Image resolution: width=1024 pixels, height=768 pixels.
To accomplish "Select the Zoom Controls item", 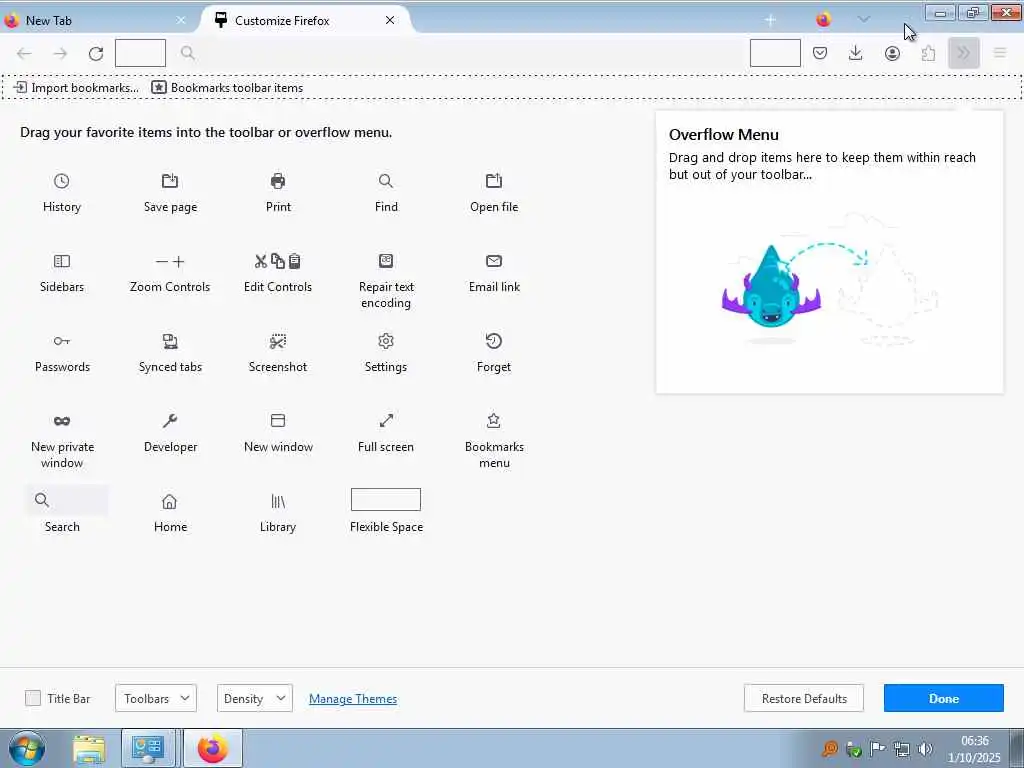I will [170, 273].
